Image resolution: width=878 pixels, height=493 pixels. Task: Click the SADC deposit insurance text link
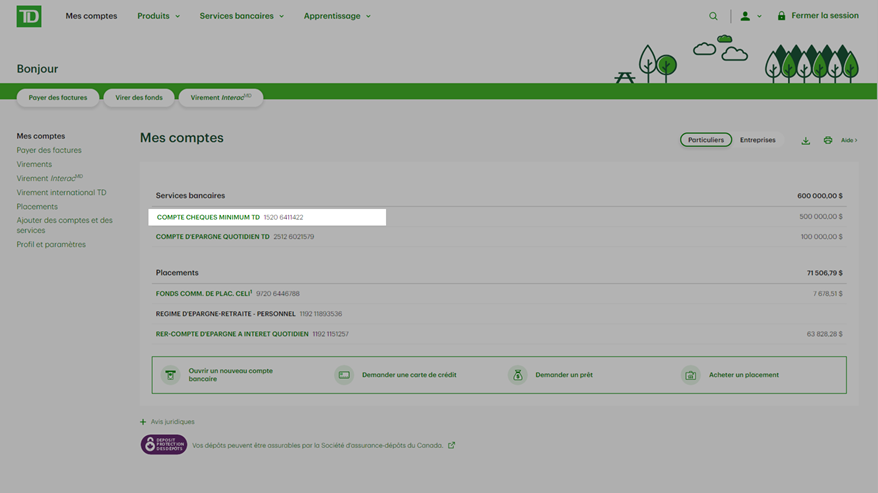317,445
